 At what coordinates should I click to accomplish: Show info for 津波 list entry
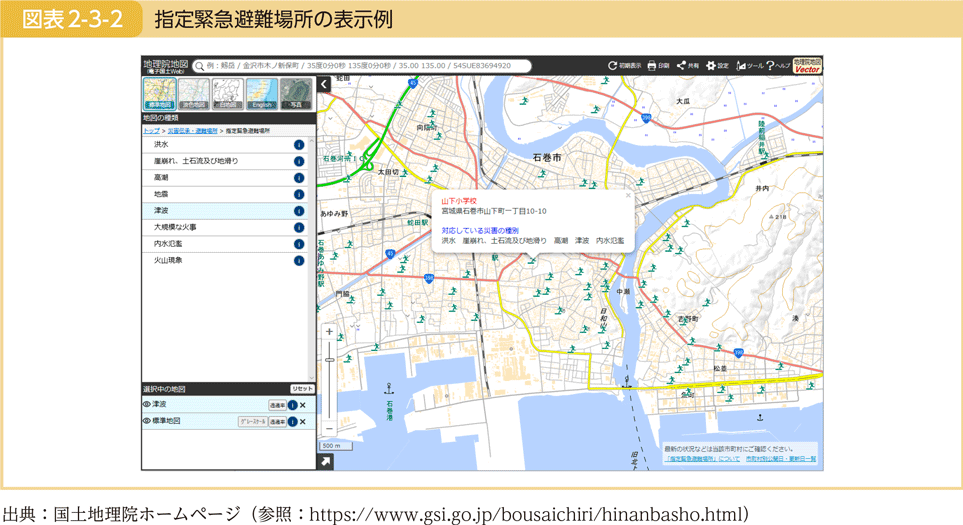(x=299, y=211)
